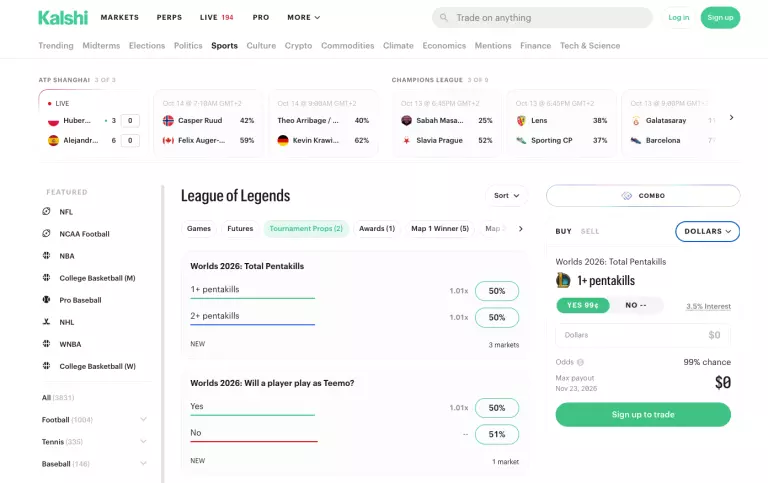The height and width of the screenshot is (483, 768).
Task: Open NCAA Football sidebar icon
Action: [47, 234]
